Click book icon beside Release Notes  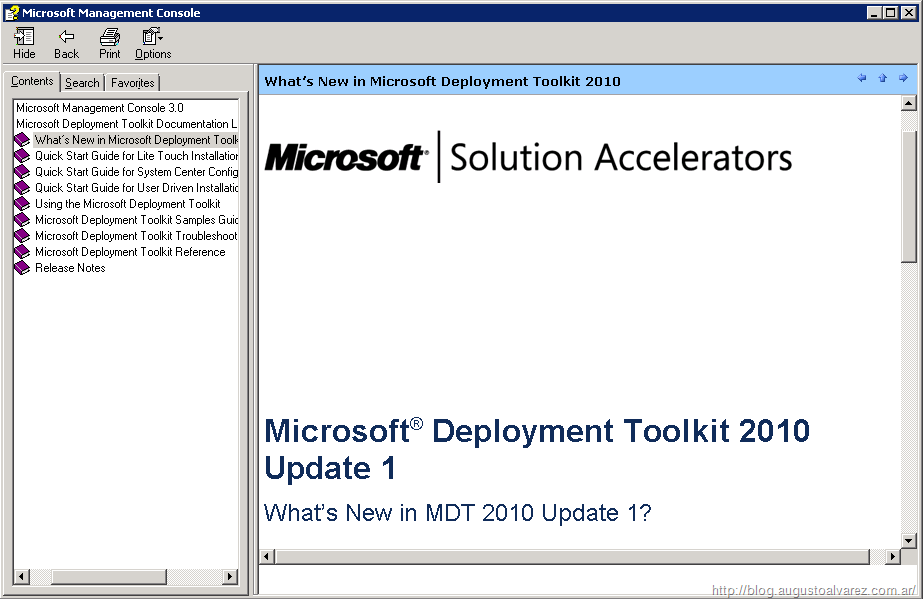[22, 268]
